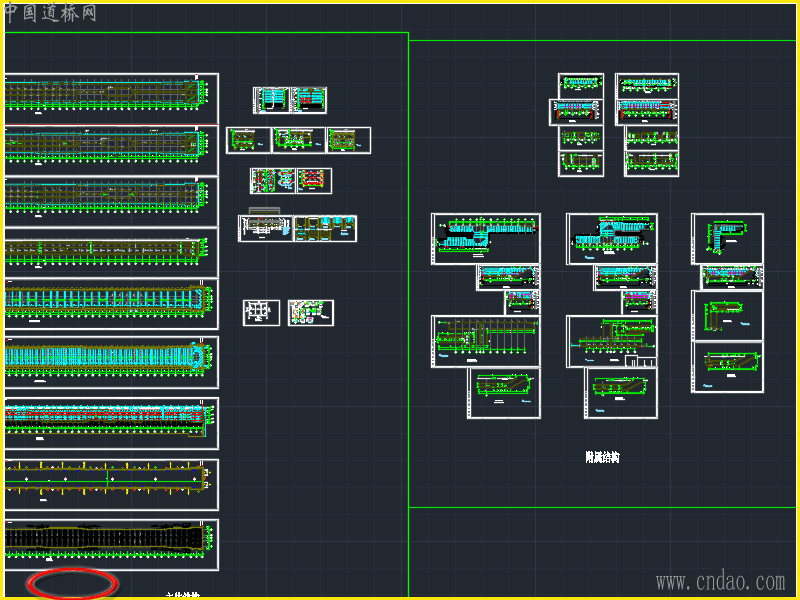Select the top-right sheet in upper right cluster
The width and height of the screenshot is (800, 600).
647,85
